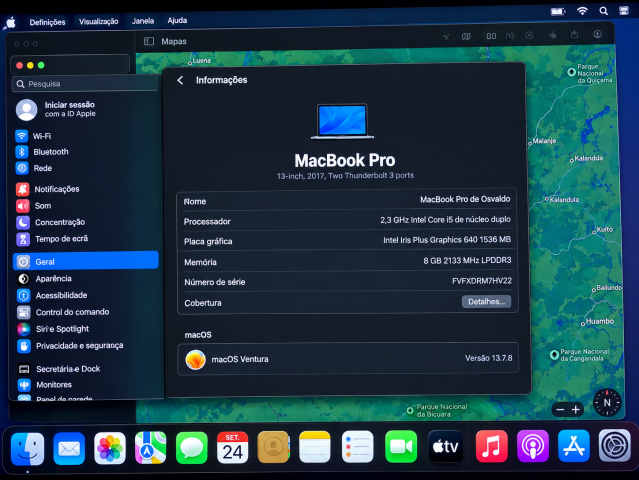Zoom in the map with plus button

[576, 410]
